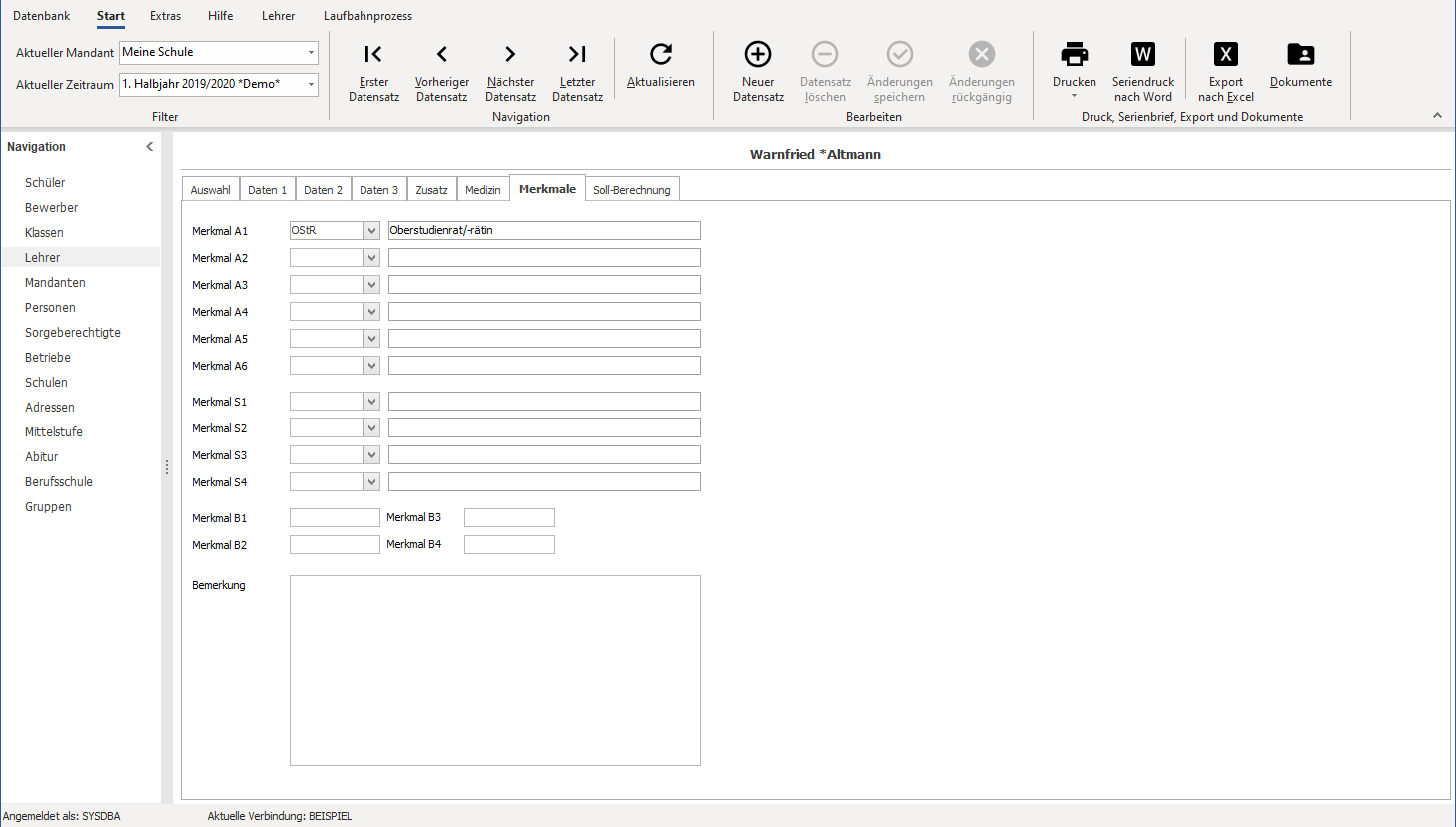The width and height of the screenshot is (1456, 827).
Task: Click the Änderungen speichern checkmark icon
Action: [x=900, y=54]
